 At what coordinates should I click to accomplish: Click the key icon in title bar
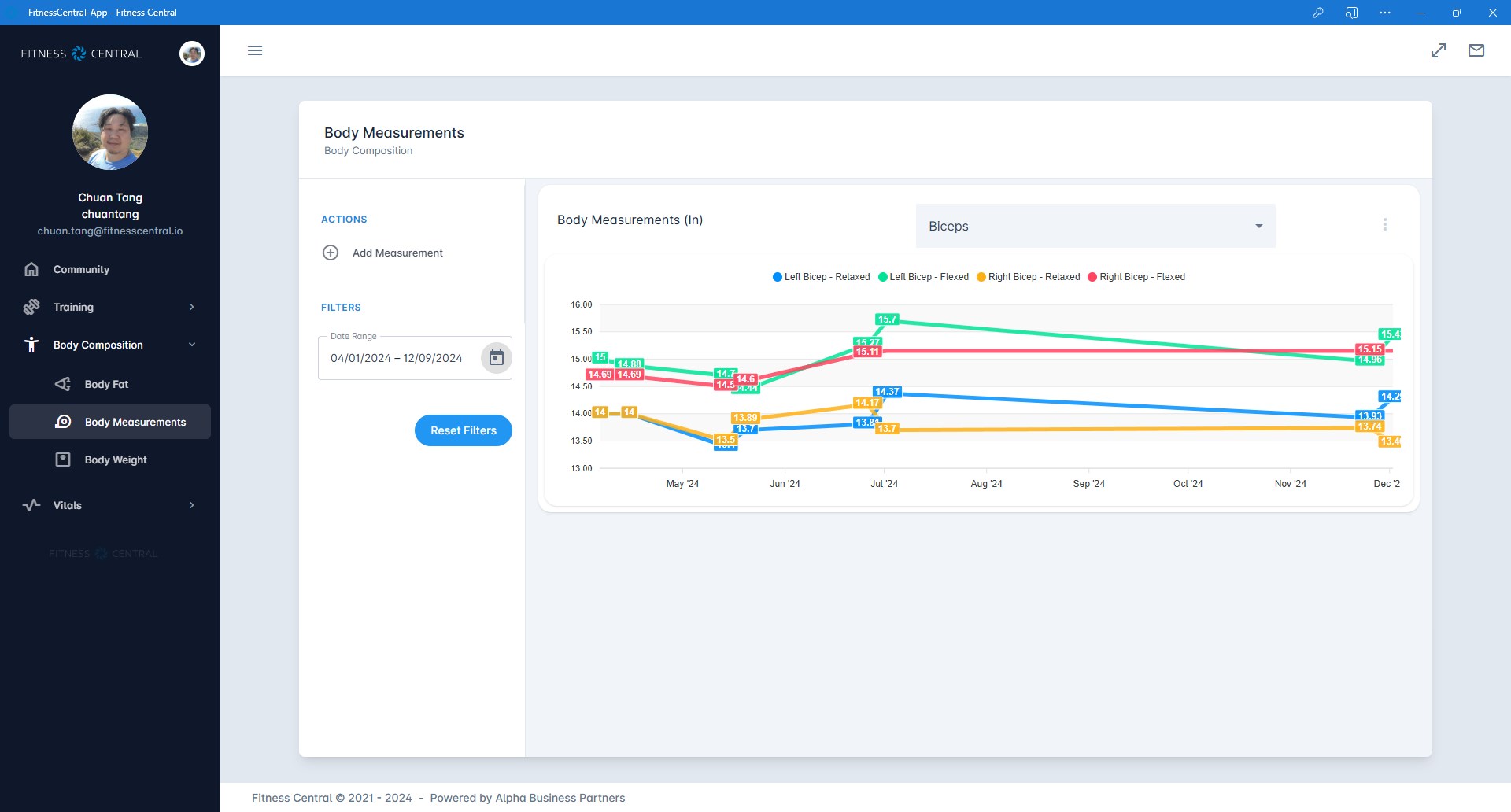click(x=1318, y=13)
